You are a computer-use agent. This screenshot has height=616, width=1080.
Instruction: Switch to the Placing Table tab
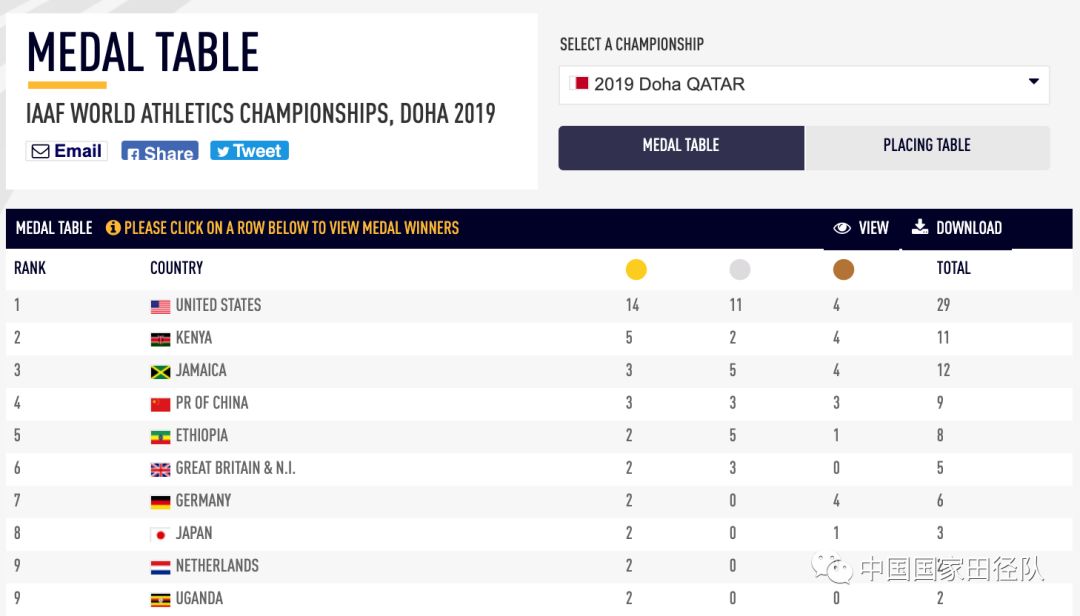(927, 147)
